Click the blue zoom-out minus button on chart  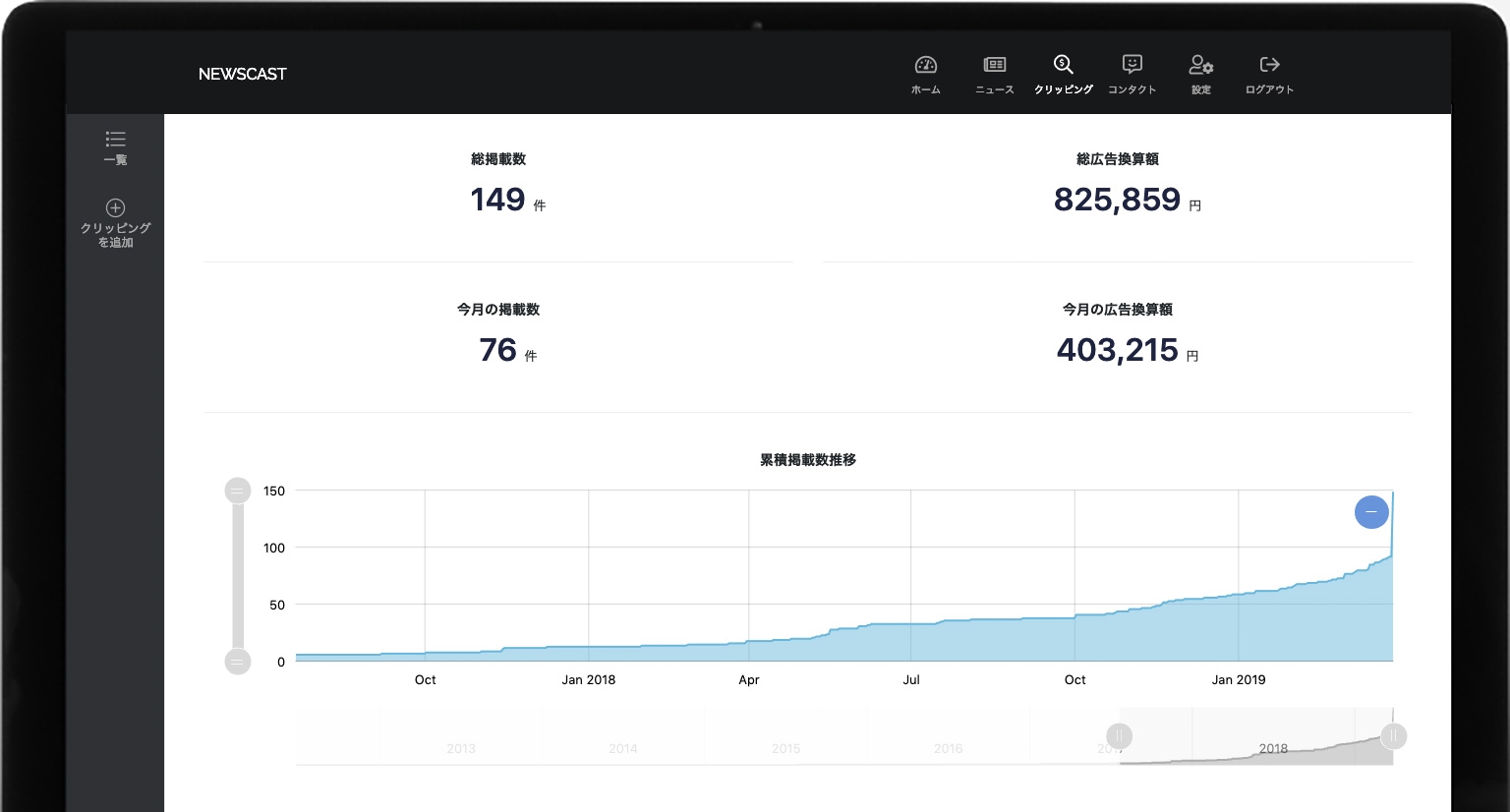[x=1370, y=511]
